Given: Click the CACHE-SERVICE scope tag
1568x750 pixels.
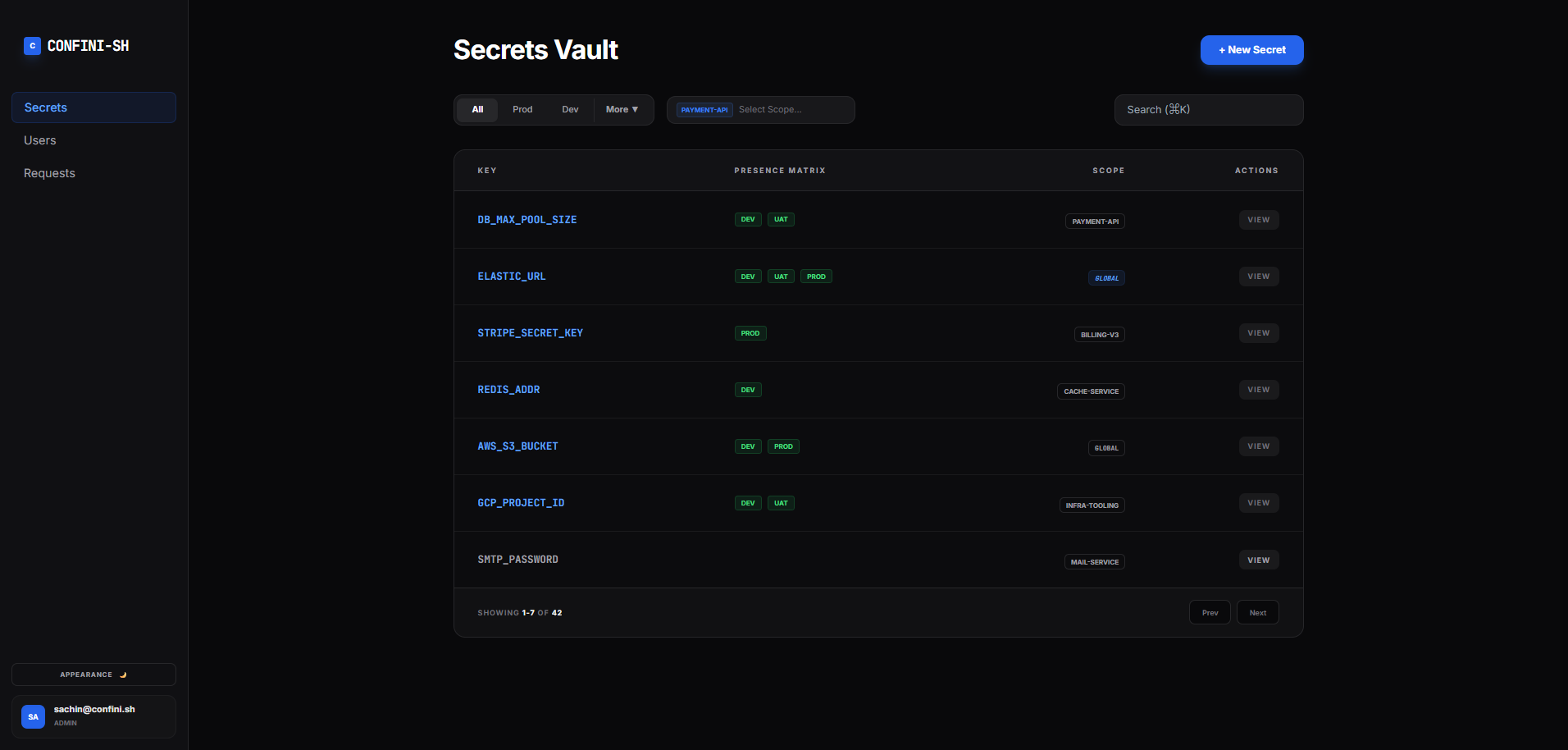Looking at the screenshot, I should click(1091, 391).
